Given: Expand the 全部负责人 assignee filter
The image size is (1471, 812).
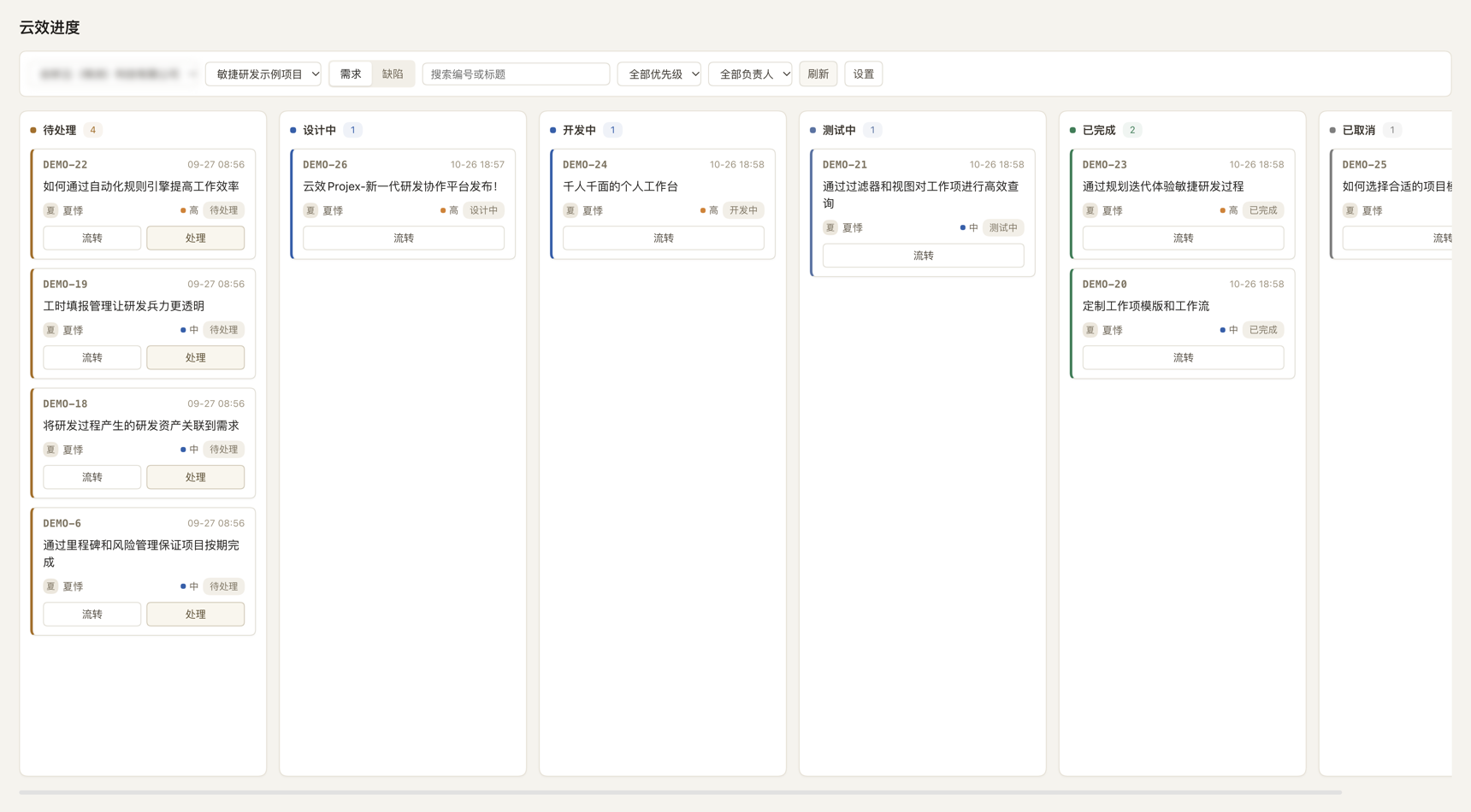Looking at the screenshot, I should pos(750,74).
